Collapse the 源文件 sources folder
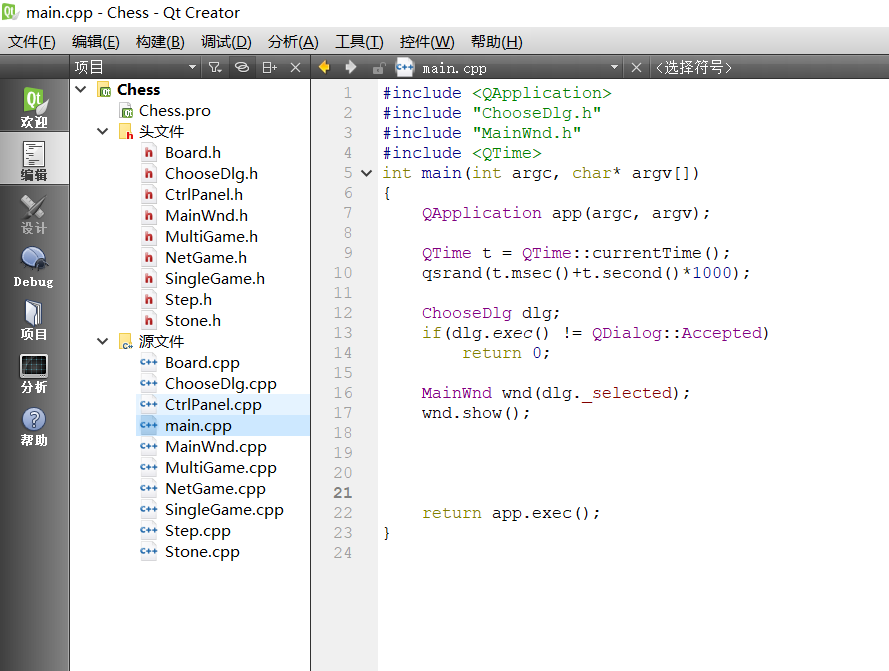889x671 pixels. [103, 341]
